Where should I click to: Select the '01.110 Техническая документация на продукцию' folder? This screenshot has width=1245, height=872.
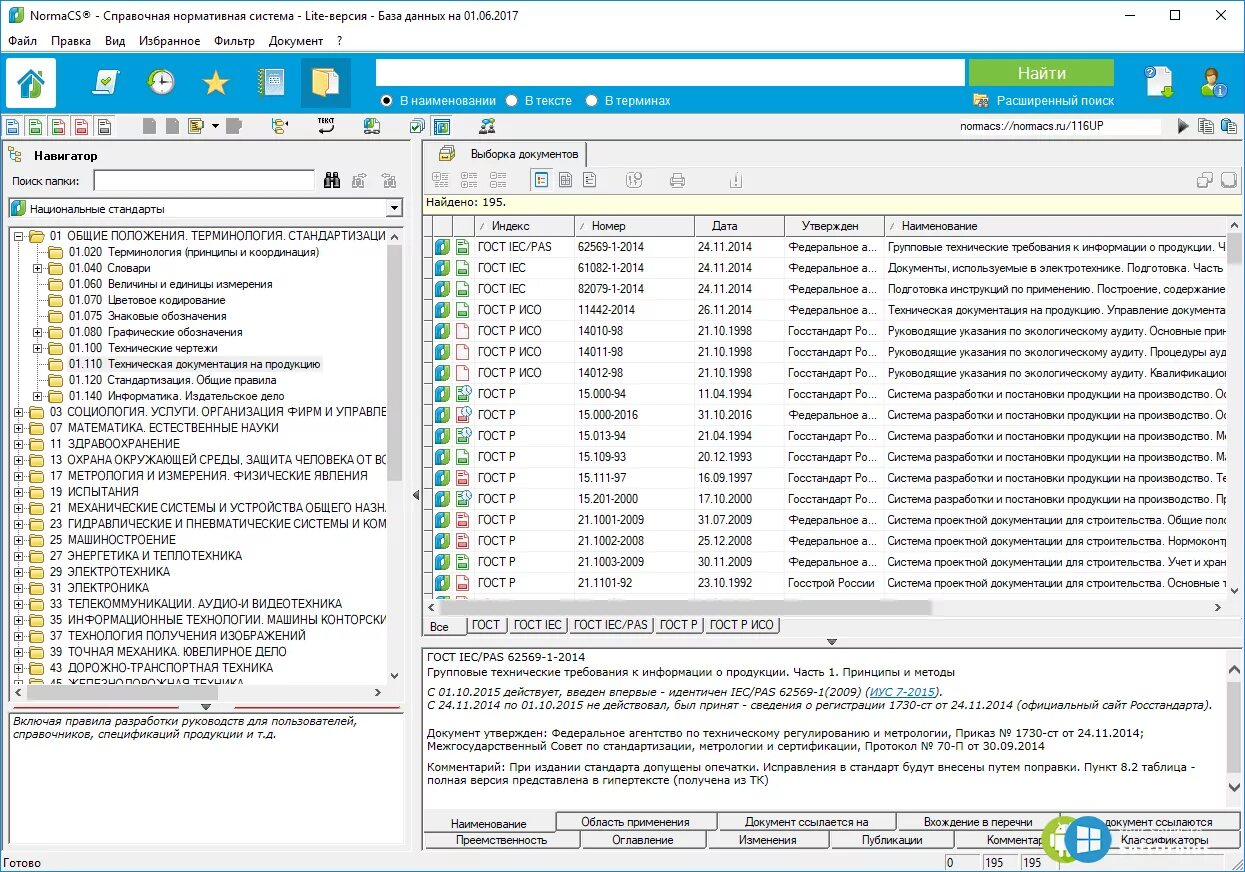194,364
